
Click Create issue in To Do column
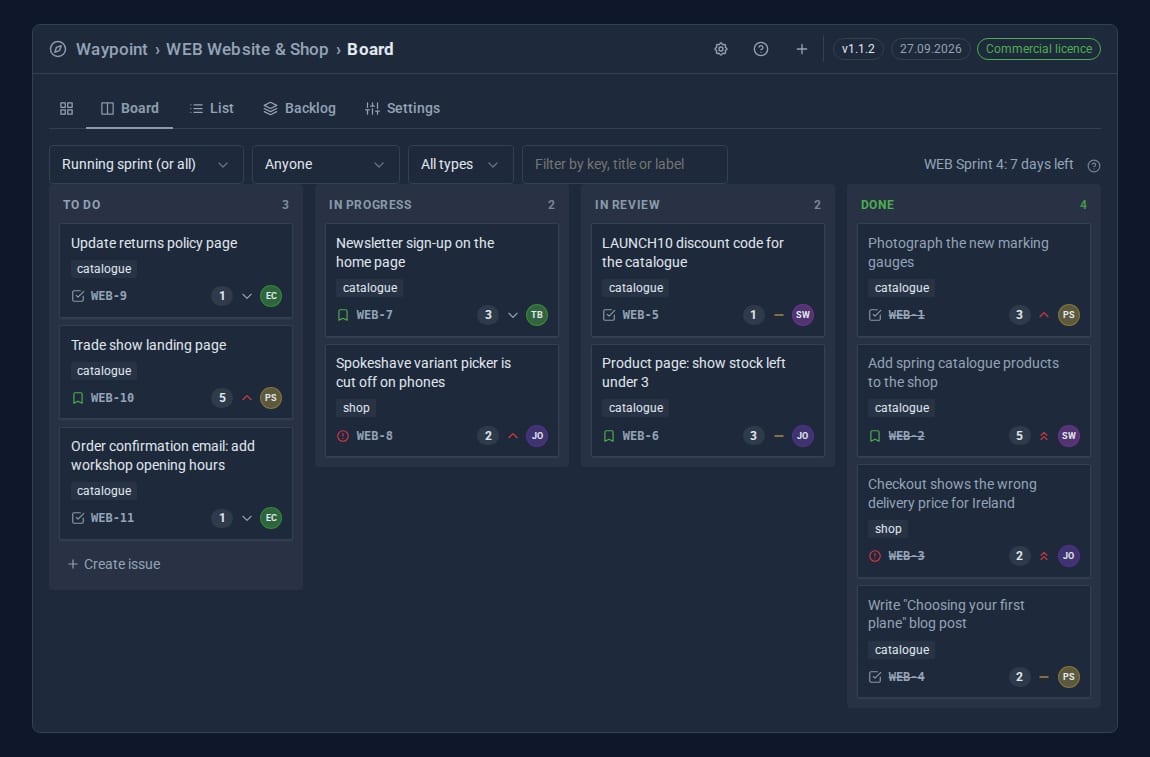(x=114, y=564)
